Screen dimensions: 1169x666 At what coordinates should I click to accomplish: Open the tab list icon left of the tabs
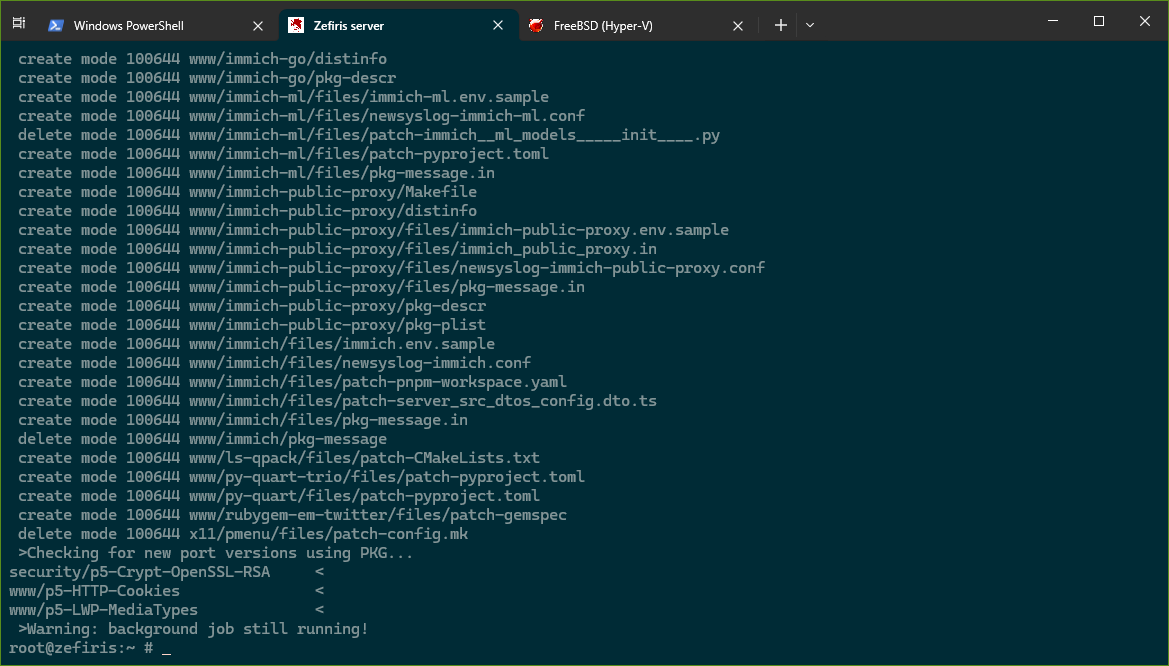pyautogui.click(x=19, y=23)
